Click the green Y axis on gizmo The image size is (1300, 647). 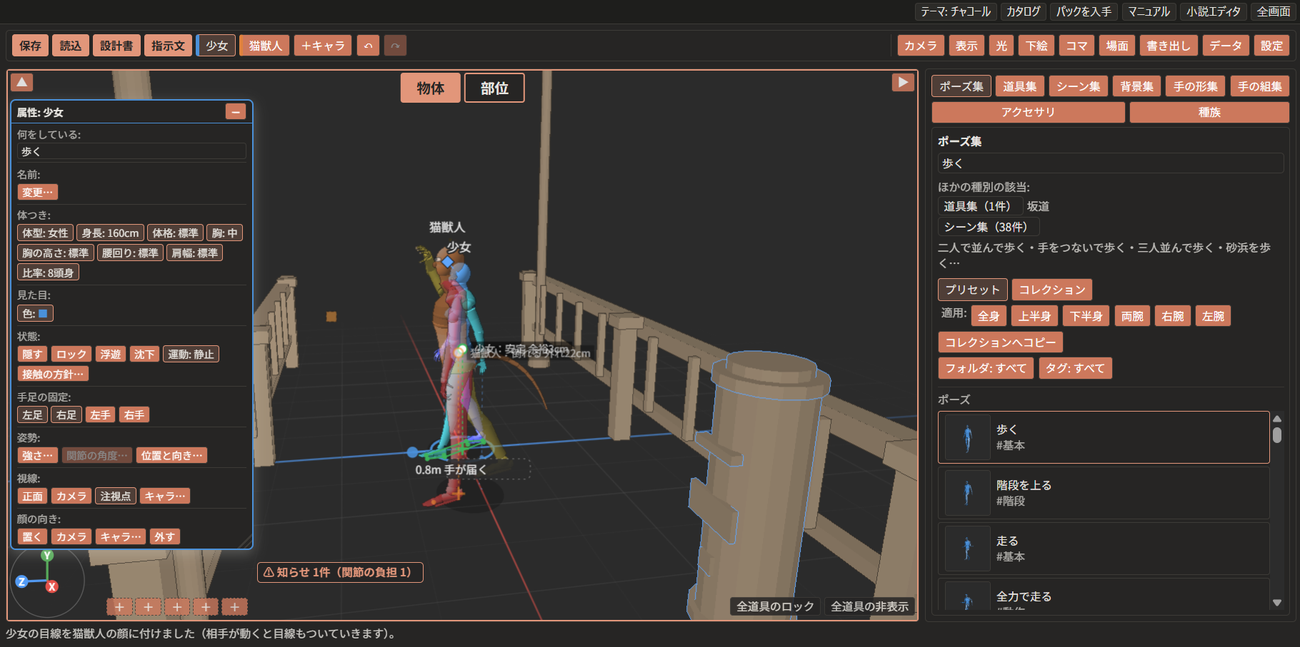(46, 556)
